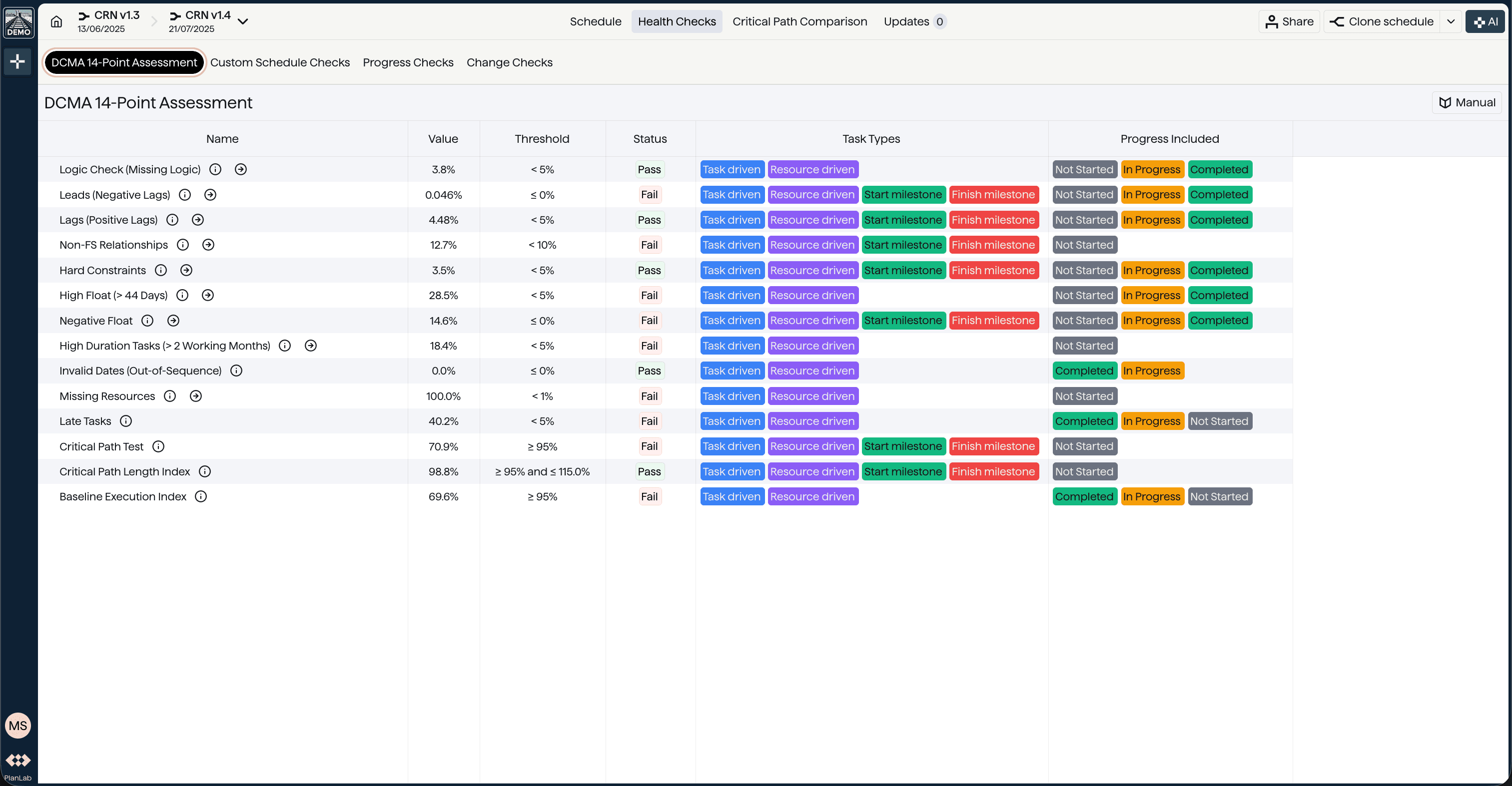
Task: Open the Custom Schedule Checks tab
Action: tap(280, 62)
